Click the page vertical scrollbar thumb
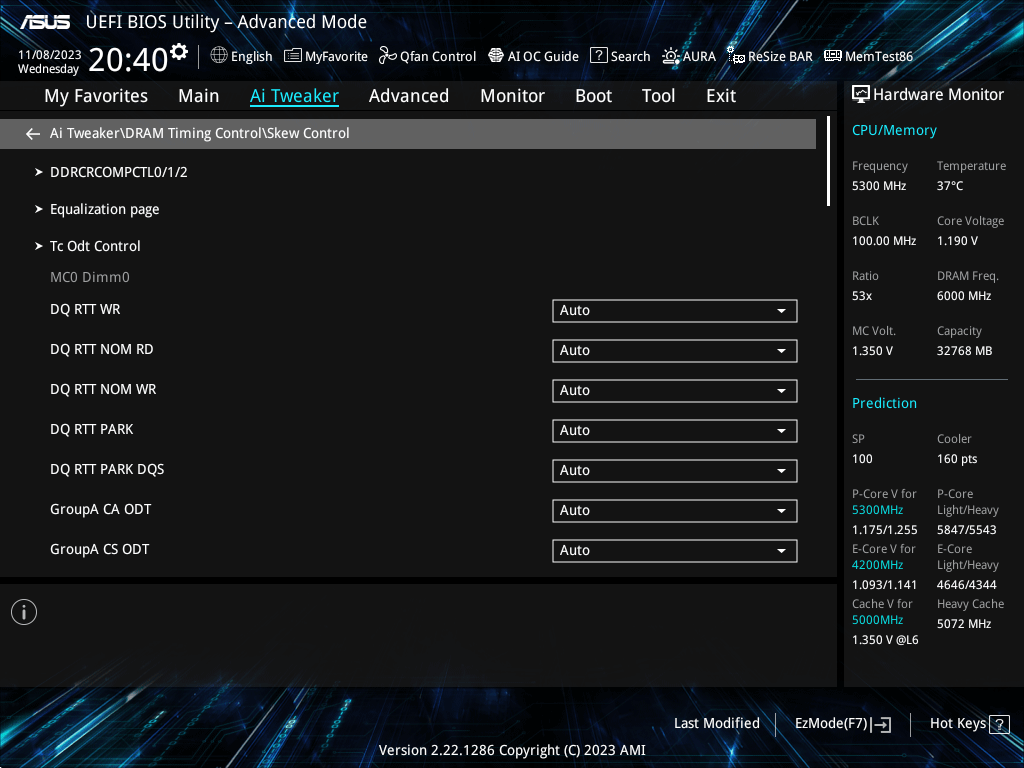 click(x=828, y=161)
